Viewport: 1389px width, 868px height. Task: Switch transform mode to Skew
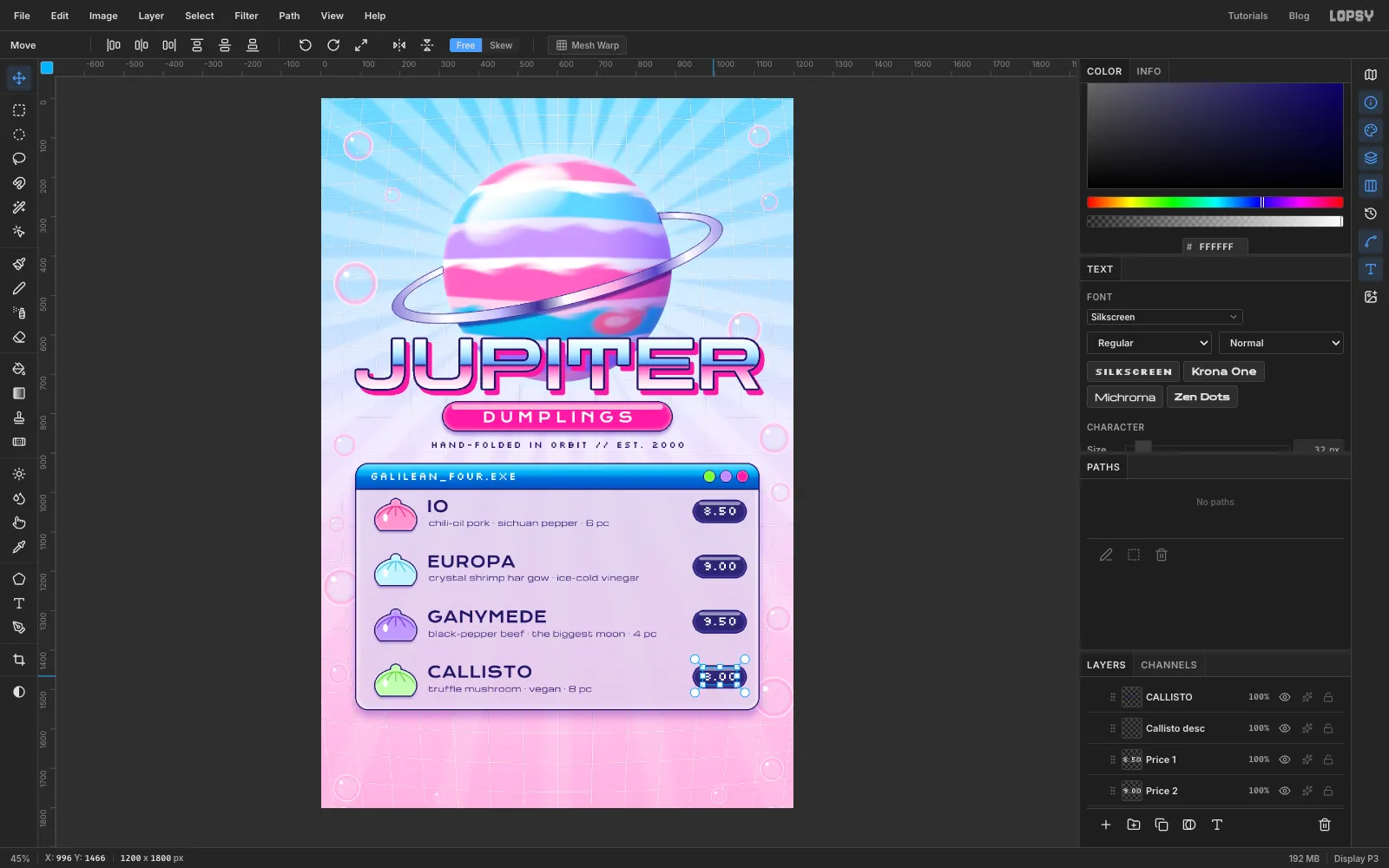(501, 45)
